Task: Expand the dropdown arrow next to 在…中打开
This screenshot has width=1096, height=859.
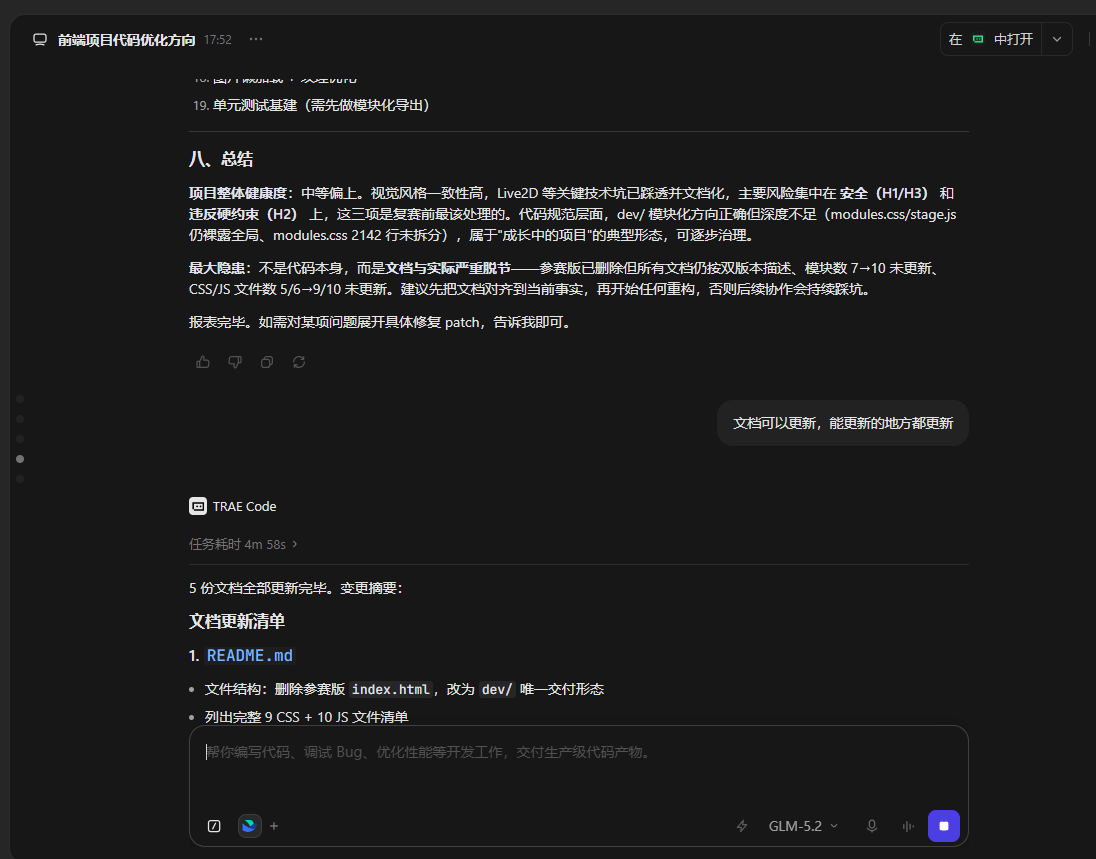Action: click(1057, 39)
